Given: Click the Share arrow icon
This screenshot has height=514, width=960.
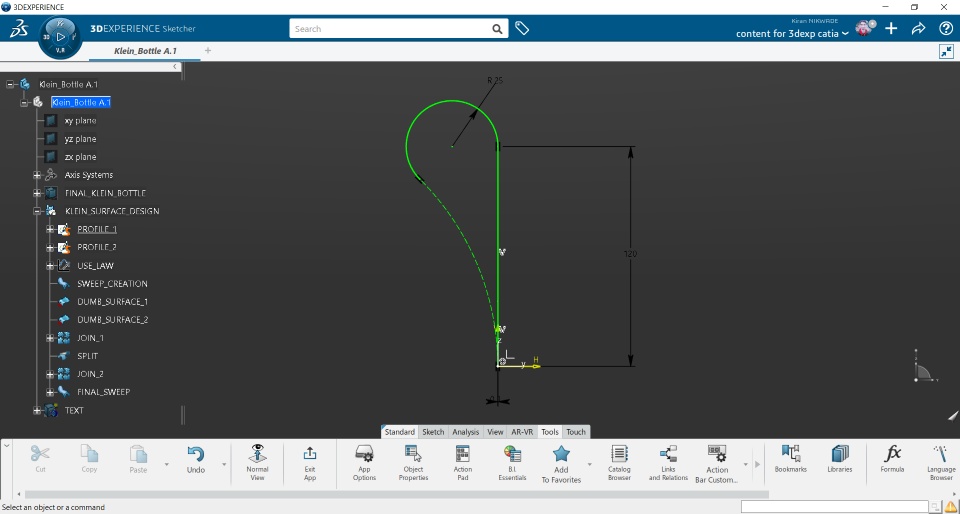Looking at the screenshot, I should pyautogui.click(x=918, y=28).
